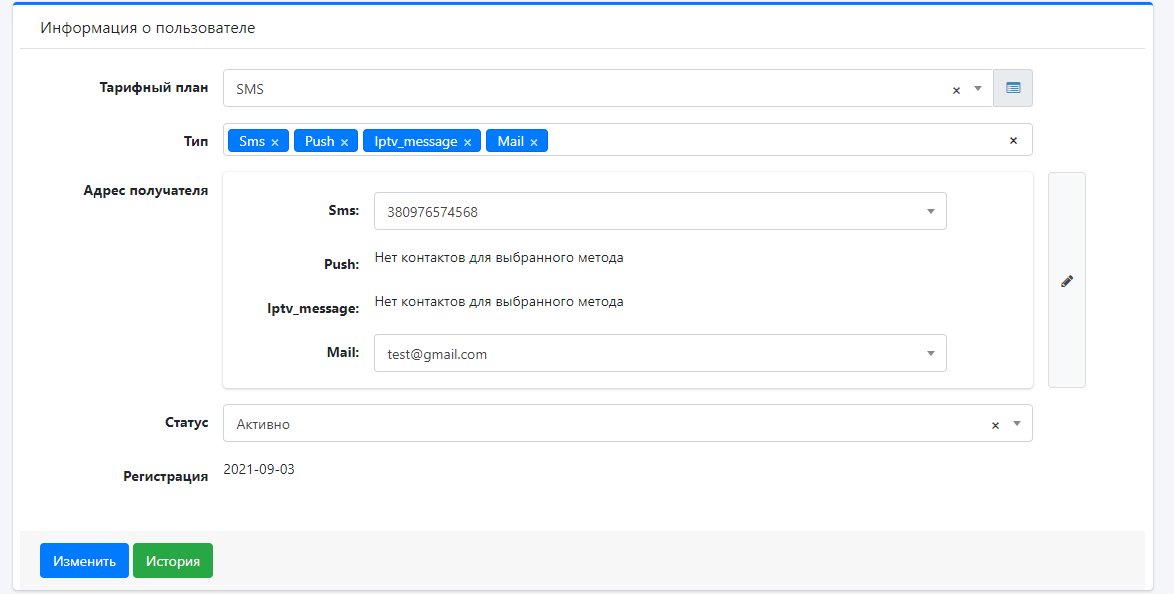The height and width of the screenshot is (594, 1174).
Task: Clear the Статус Активно selection
Action: (x=995, y=425)
